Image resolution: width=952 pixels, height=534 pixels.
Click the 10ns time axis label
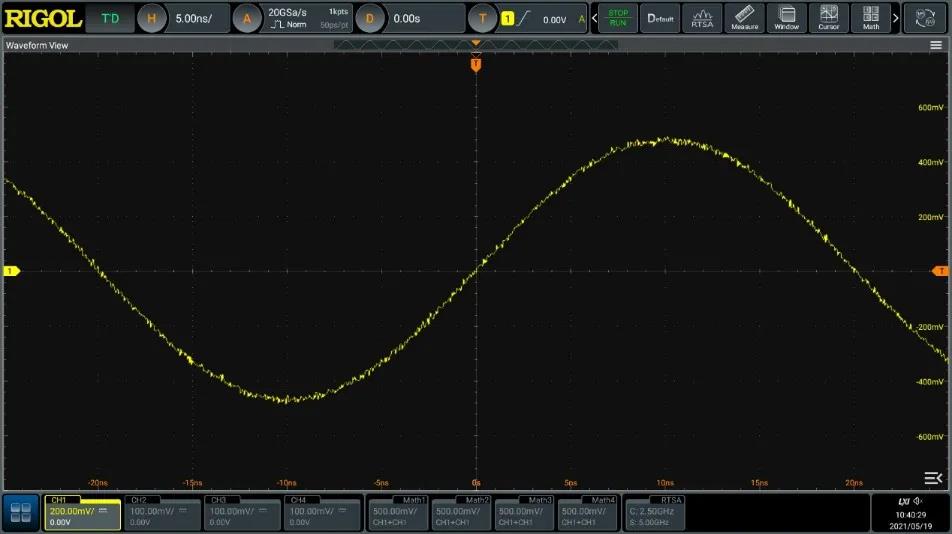pyautogui.click(x=665, y=483)
